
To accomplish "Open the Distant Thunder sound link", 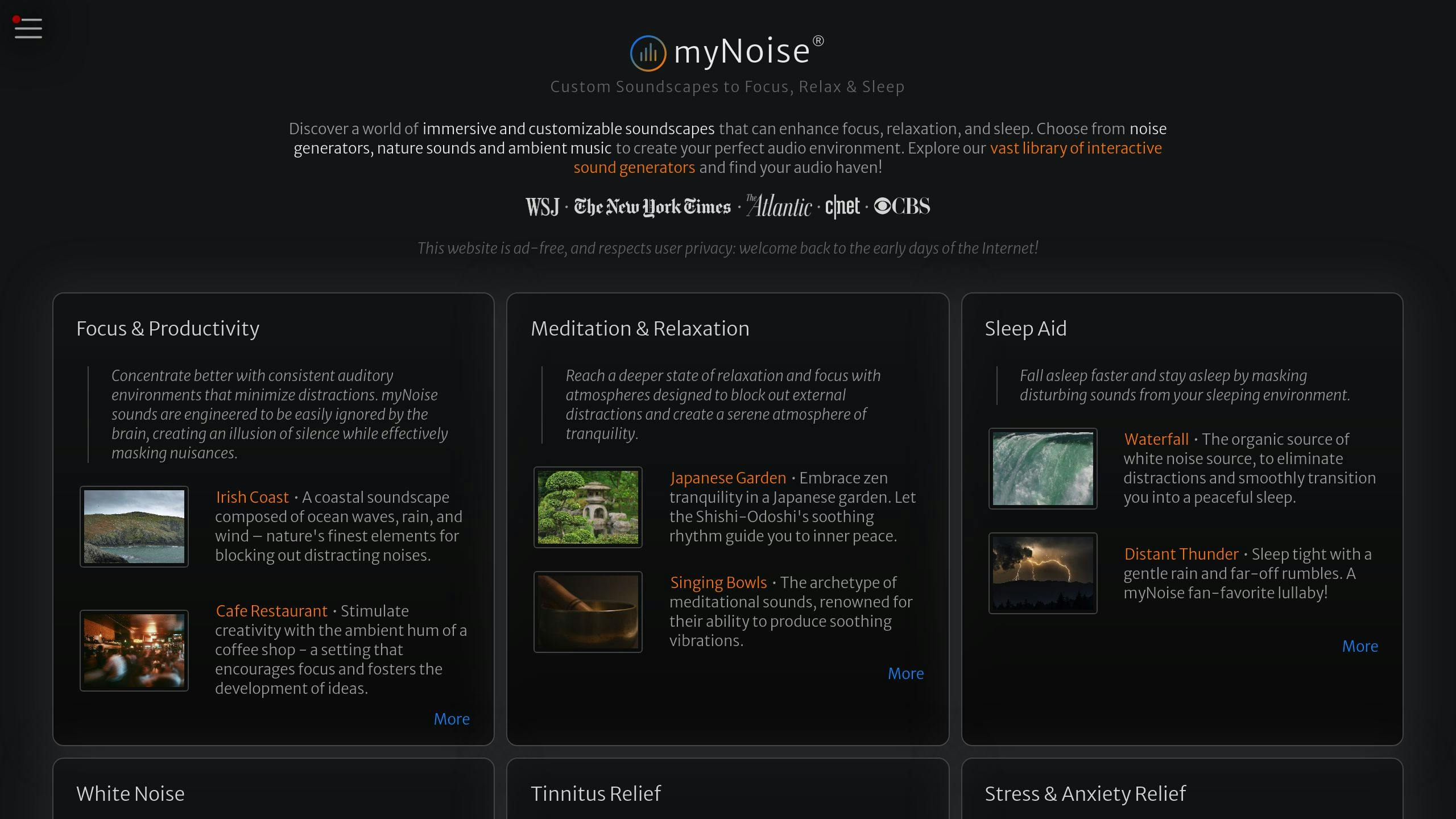I will coord(1181,554).
